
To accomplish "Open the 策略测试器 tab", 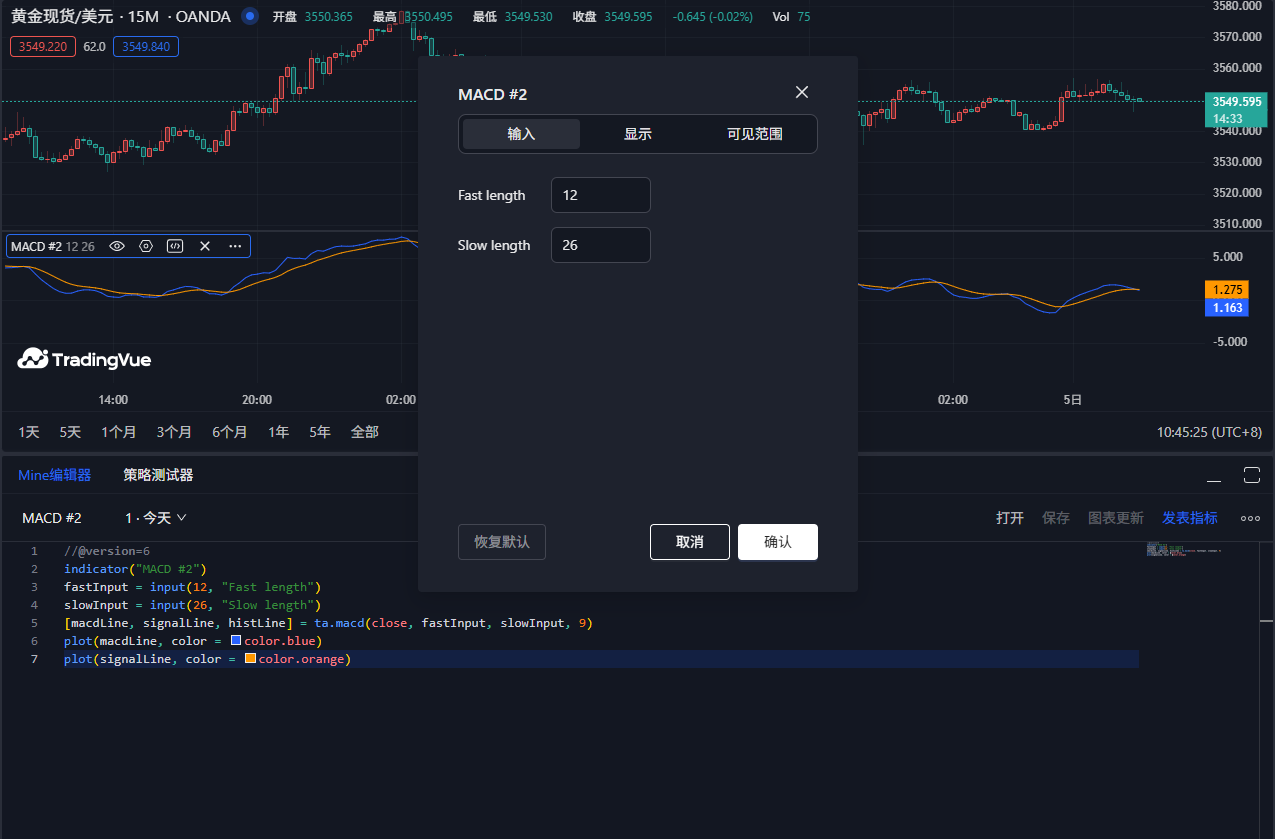I will click(x=158, y=475).
